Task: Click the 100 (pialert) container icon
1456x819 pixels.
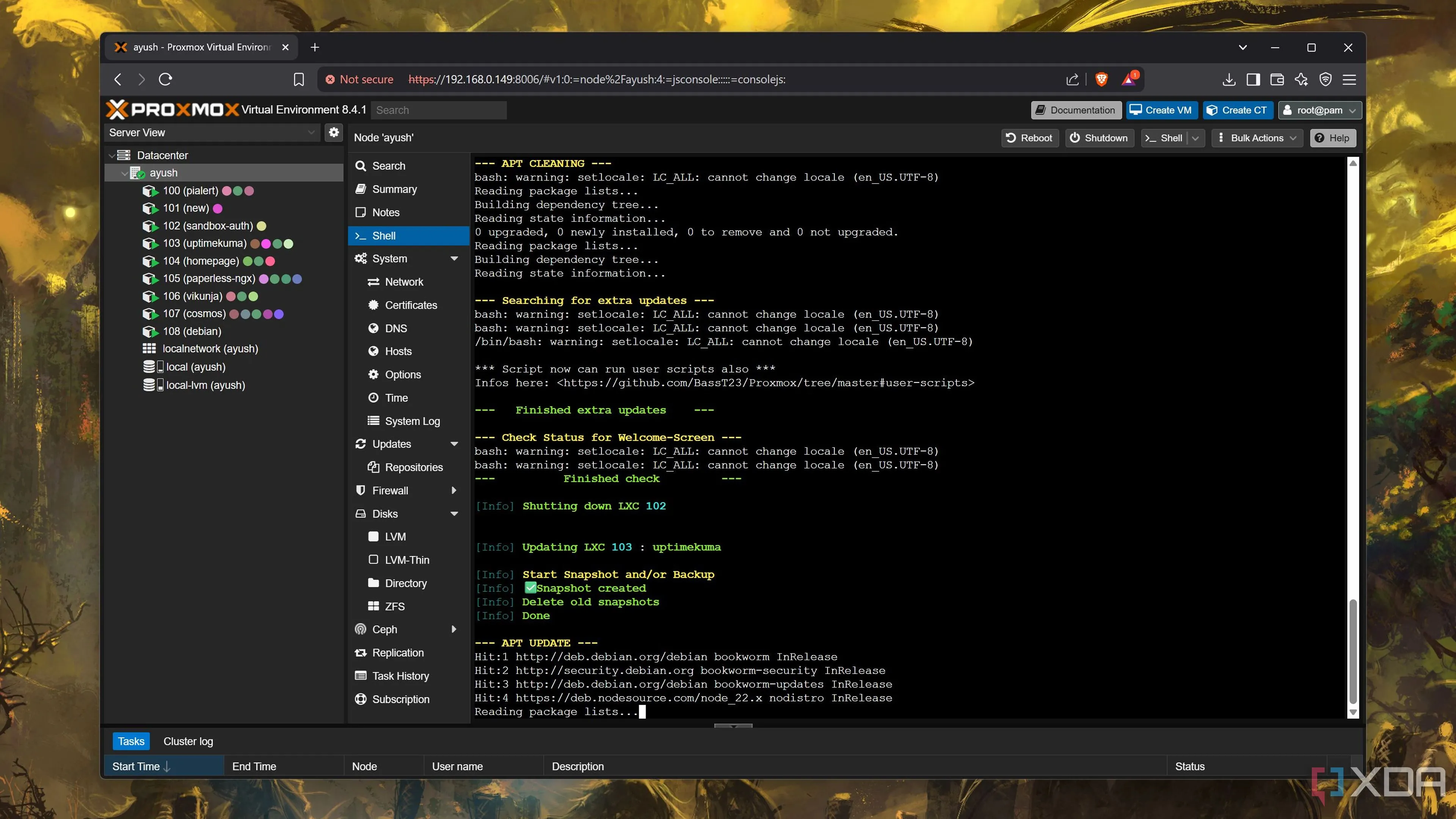Action: (x=150, y=191)
